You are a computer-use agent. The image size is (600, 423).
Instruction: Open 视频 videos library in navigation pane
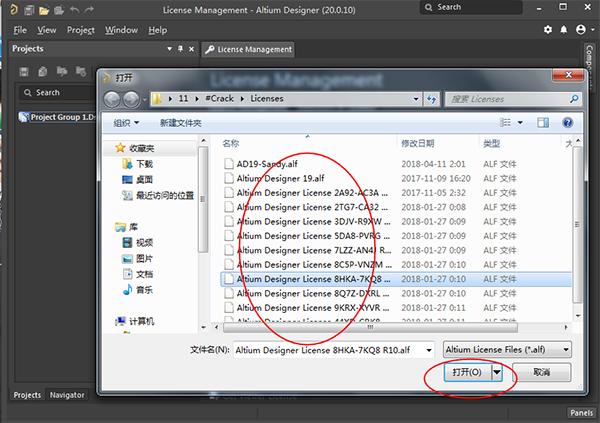(144, 242)
